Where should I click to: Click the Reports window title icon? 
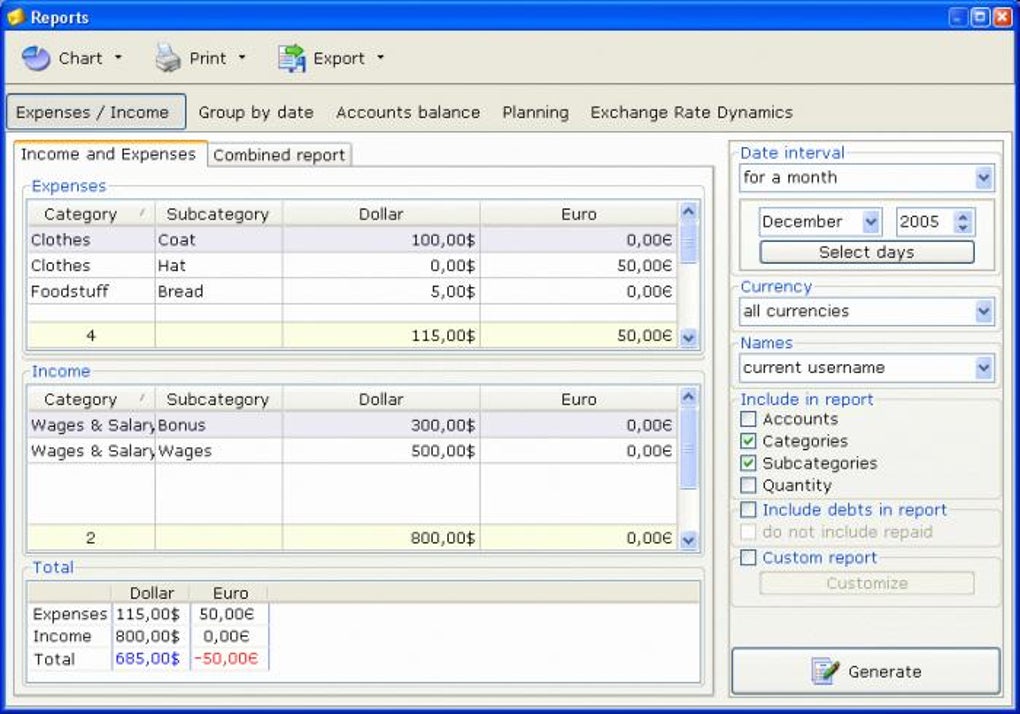tap(16, 16)
